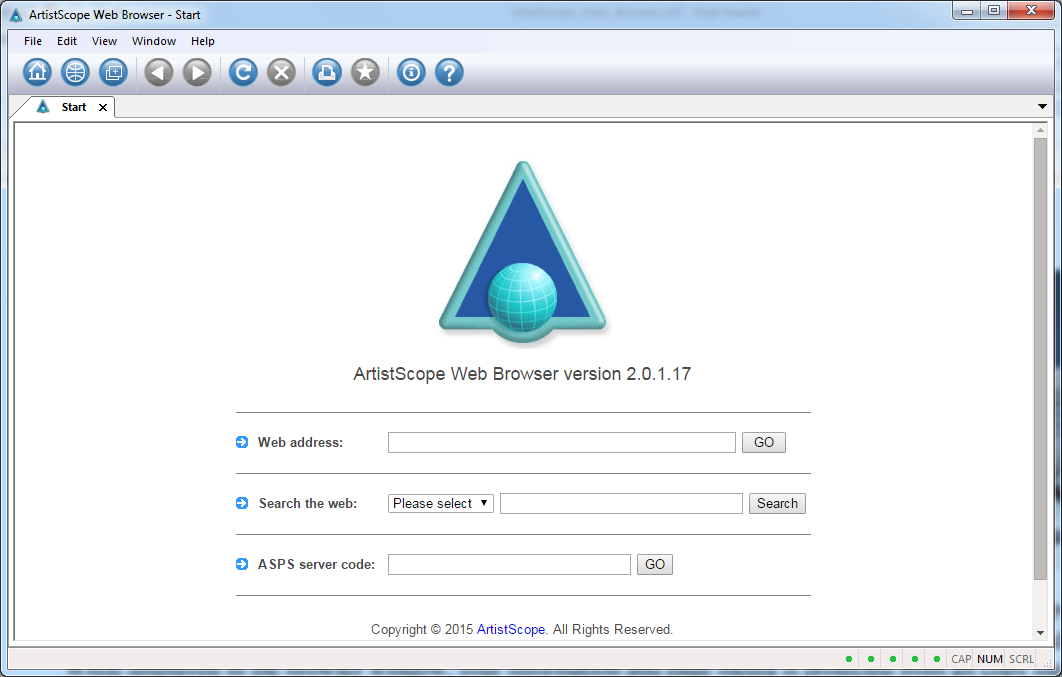
Task: Click the Forward navigation arrow icon
Action: point(196,72)
